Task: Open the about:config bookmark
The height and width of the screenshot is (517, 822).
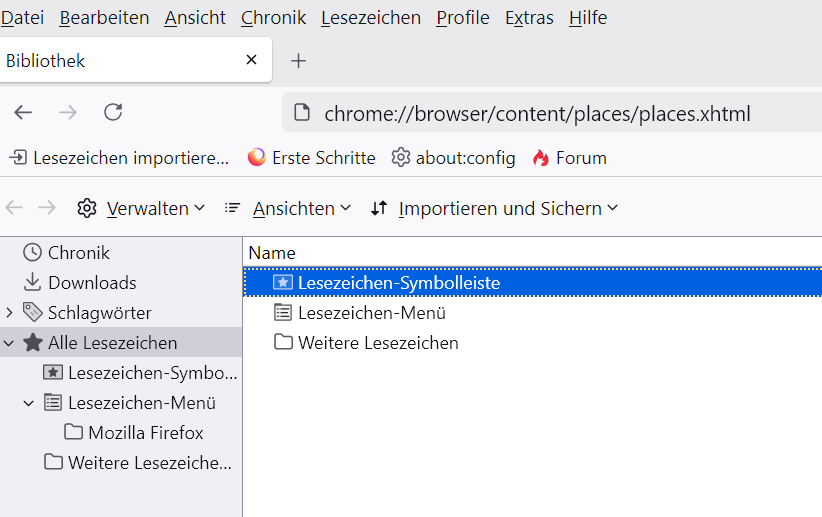Action: [x=453, y=158]
